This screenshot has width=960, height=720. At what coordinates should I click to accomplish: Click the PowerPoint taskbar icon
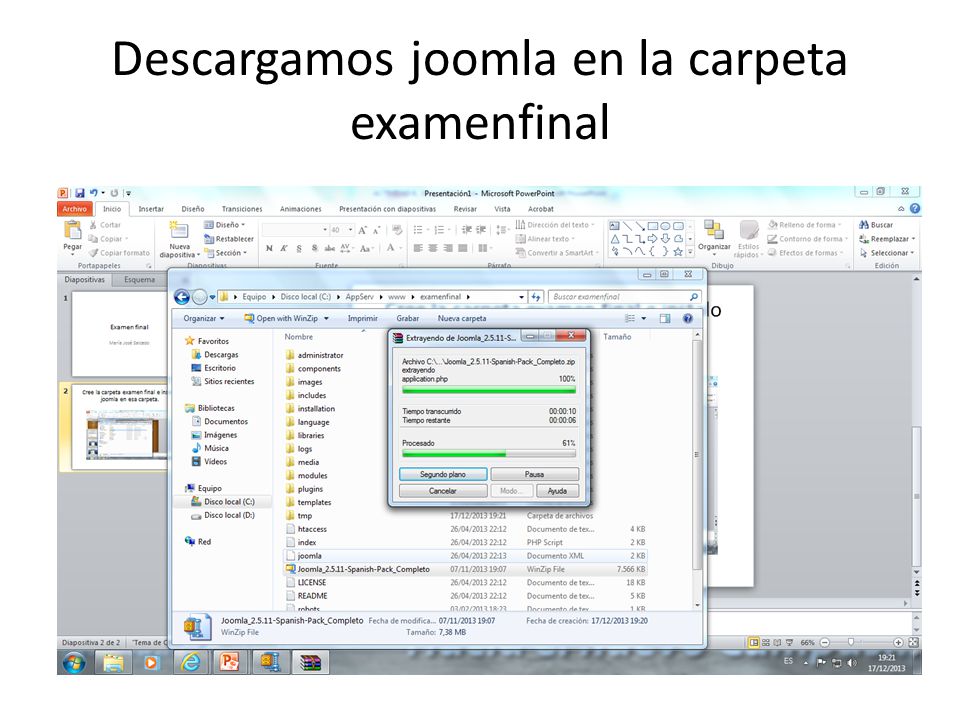230,662
